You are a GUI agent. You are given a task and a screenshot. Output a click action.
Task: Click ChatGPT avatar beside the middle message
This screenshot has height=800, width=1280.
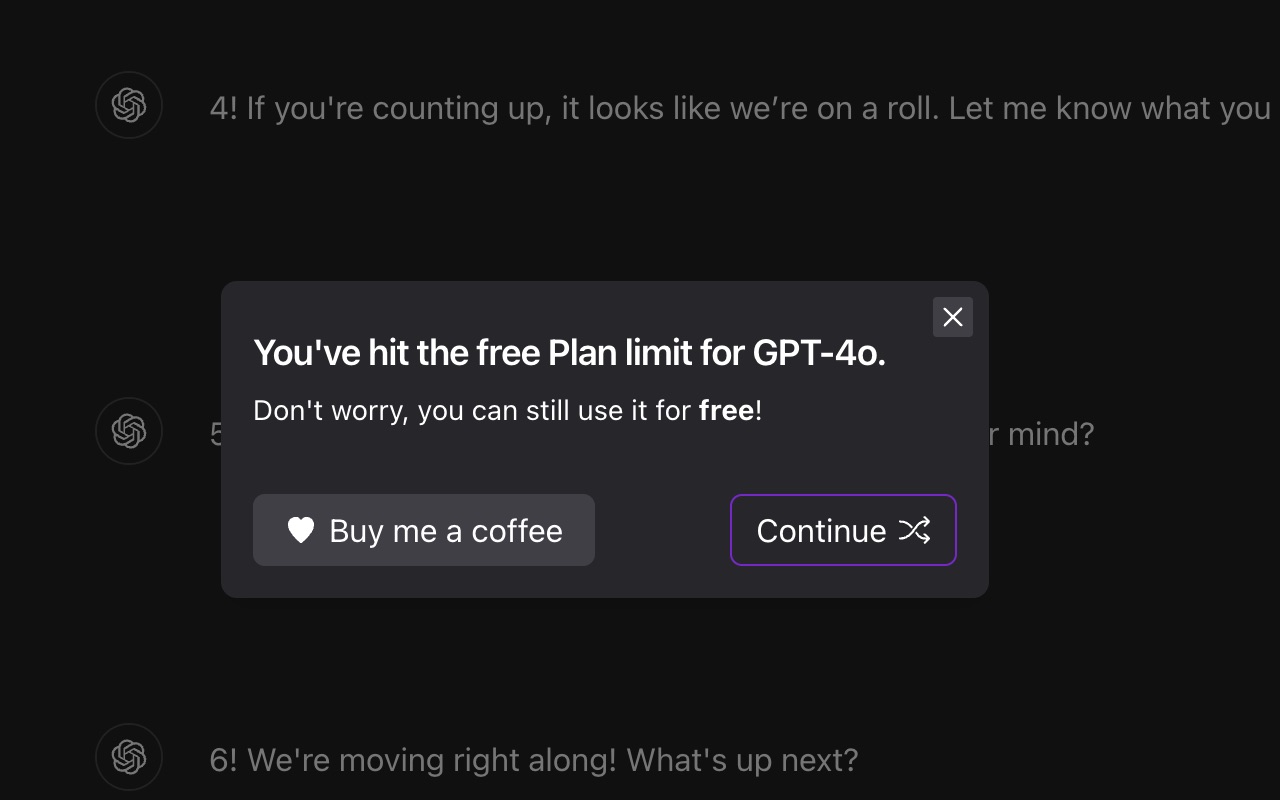129,431
